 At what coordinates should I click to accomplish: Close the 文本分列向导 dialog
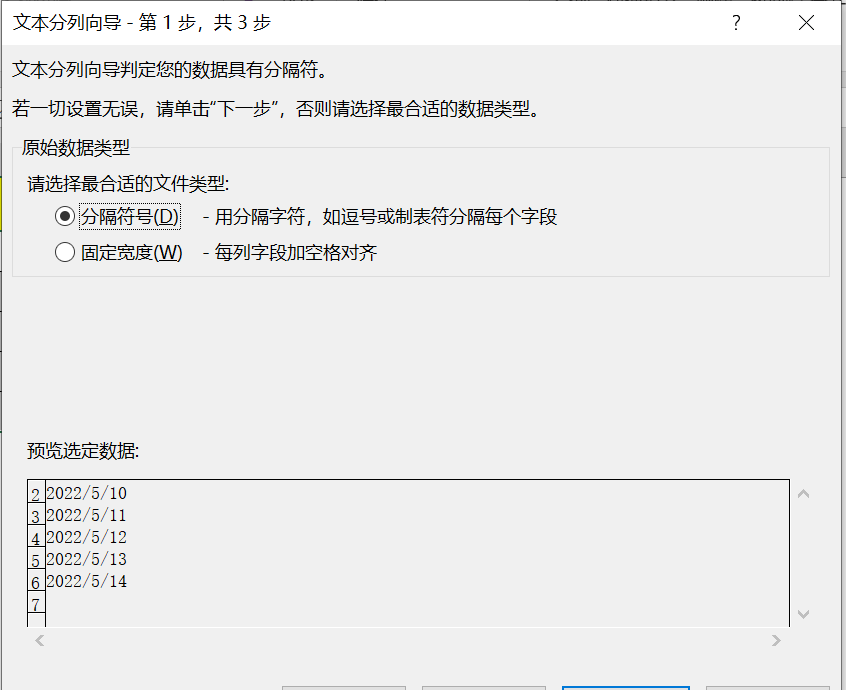point(807,23)
